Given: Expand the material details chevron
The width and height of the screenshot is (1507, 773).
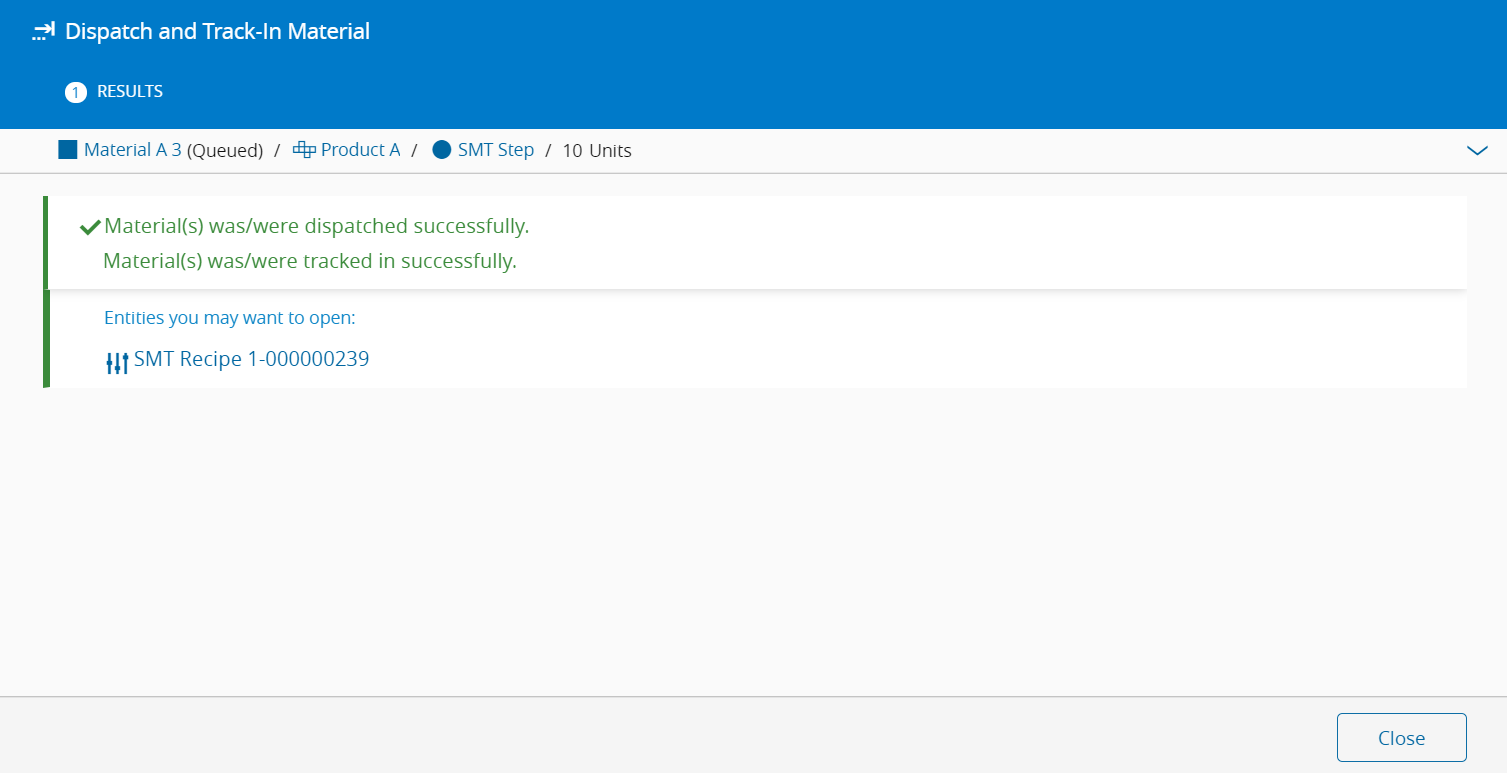Looking at the screenshot, I should 1477,151.
